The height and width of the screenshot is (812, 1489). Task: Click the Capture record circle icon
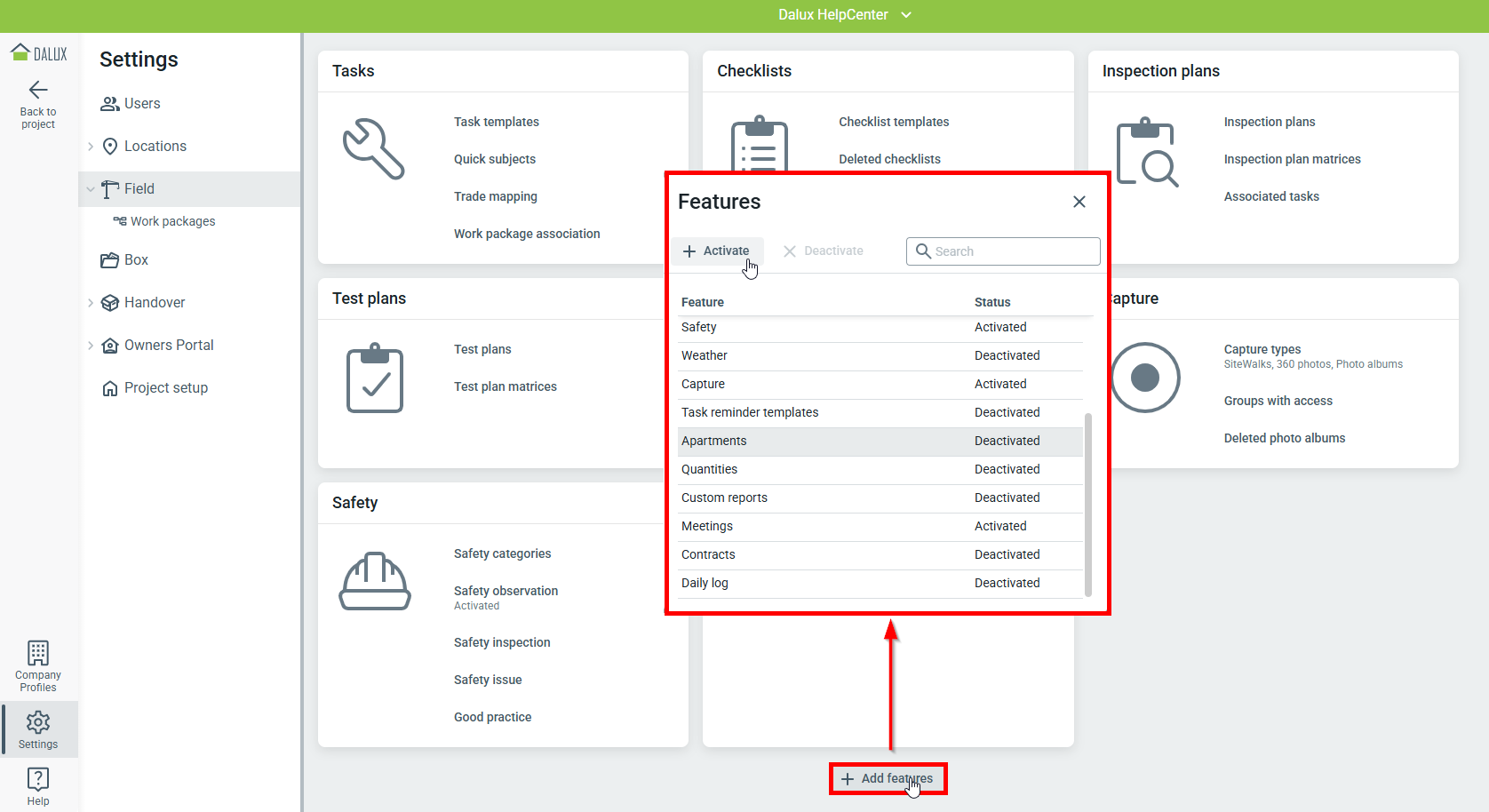(x=1145, y=378)
